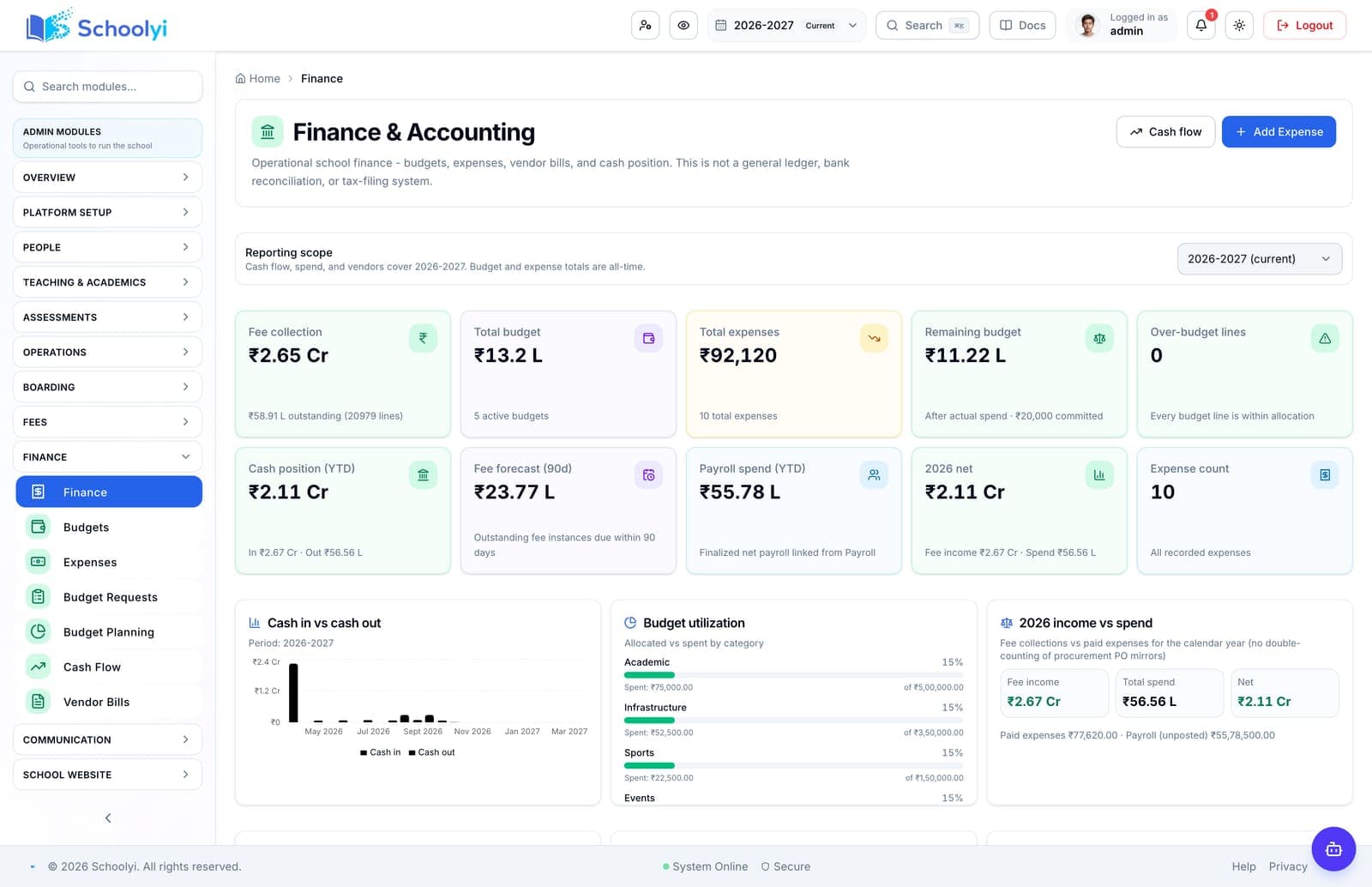The image size is (1372, 887).
Task: Click the Schoolyi logo
Action: tap(96, 27)
